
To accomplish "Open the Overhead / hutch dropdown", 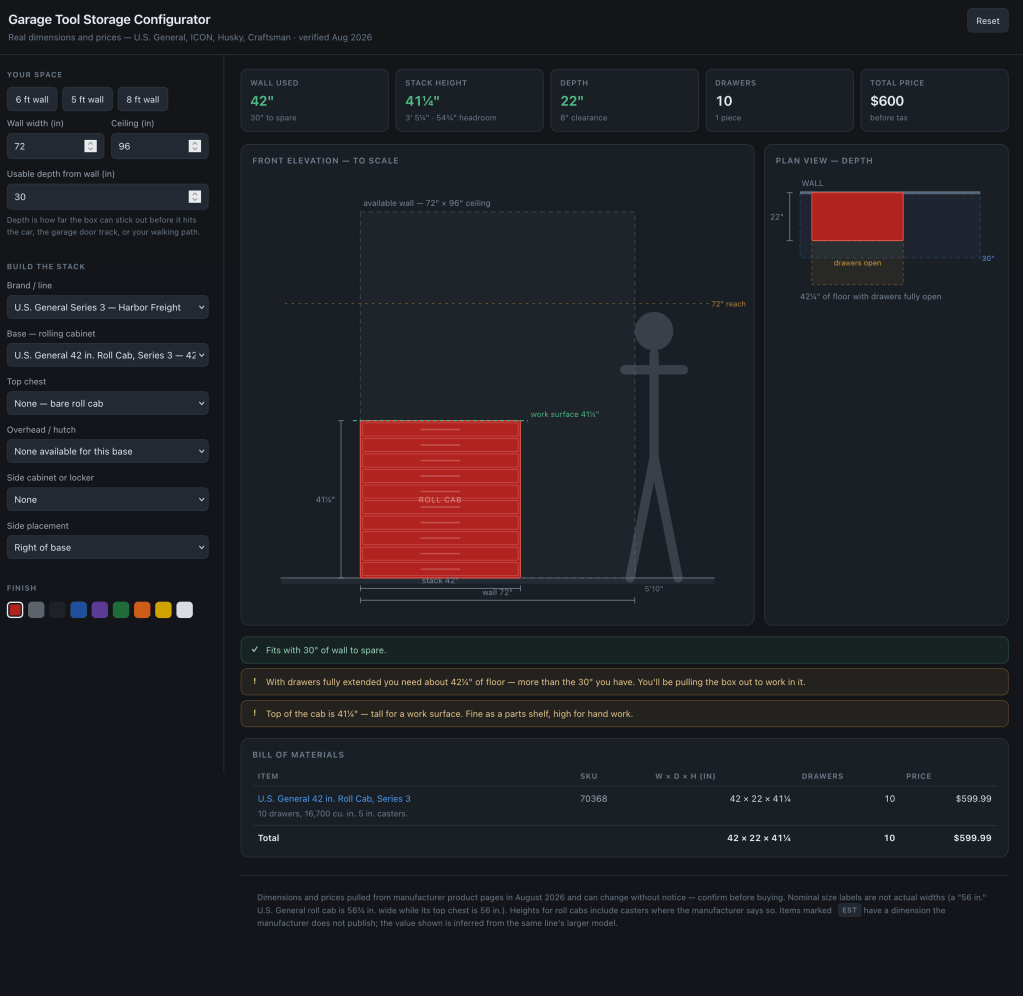I will pyautogui.click(x=108, y=451).
